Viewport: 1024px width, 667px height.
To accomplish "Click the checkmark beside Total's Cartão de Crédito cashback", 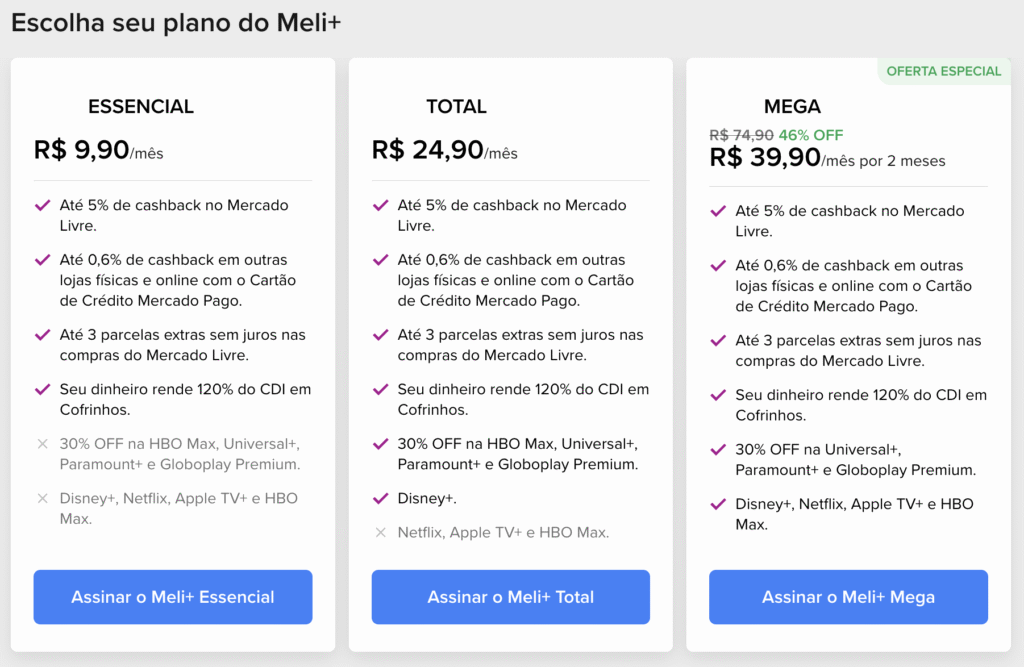I will pos(379,259).
